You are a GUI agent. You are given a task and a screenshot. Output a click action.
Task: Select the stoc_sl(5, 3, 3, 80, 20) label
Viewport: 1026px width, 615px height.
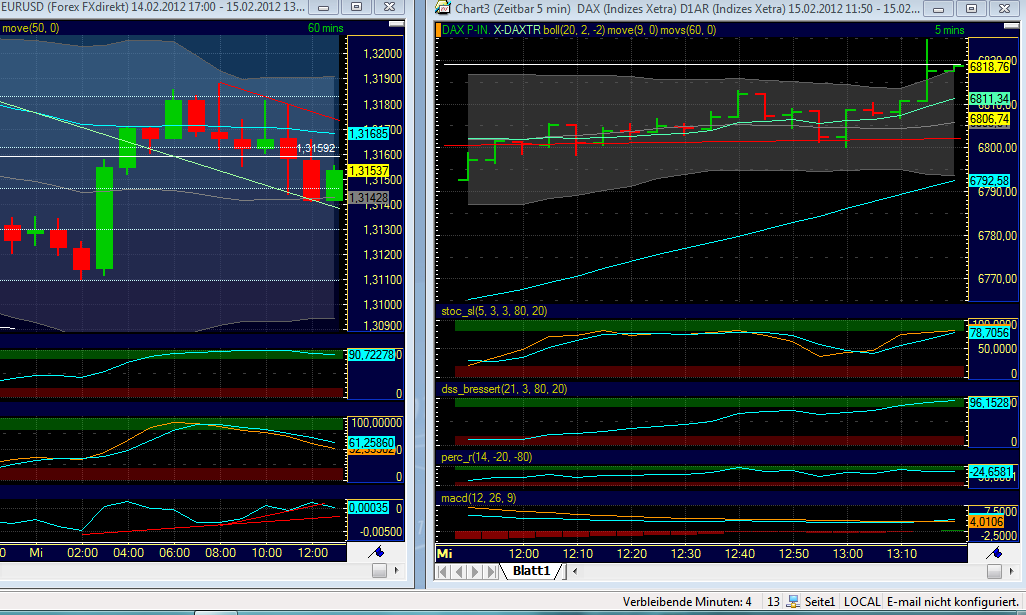[x=493, y=311]
